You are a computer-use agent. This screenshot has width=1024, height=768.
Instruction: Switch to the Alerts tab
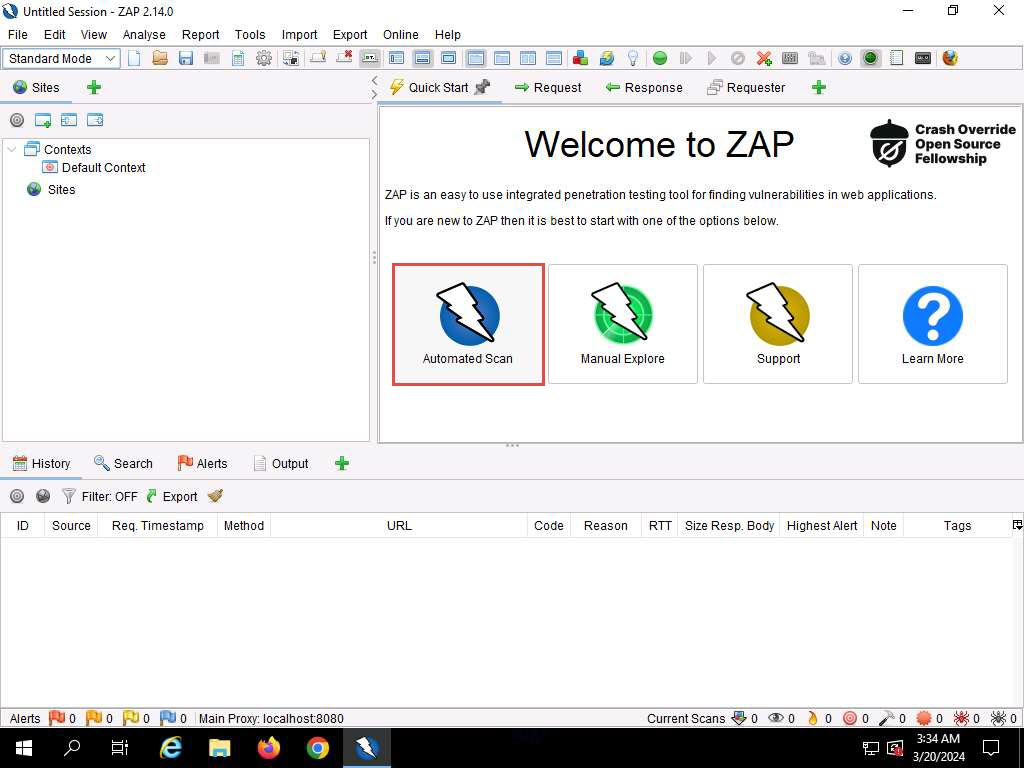tap(203, 463)
